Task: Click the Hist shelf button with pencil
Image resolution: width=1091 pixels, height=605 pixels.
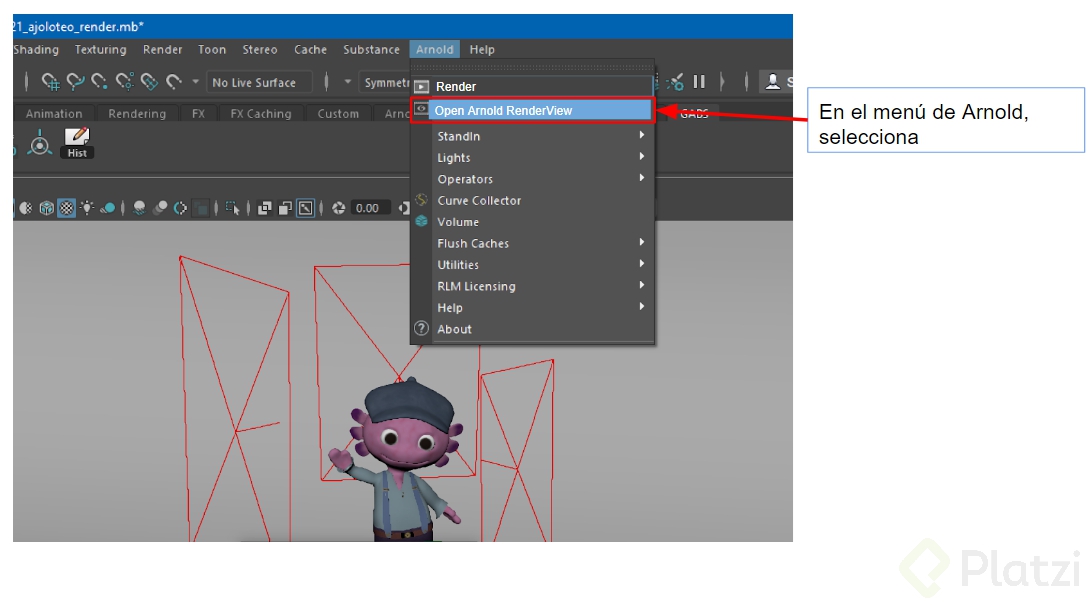Action: point(77,143)
